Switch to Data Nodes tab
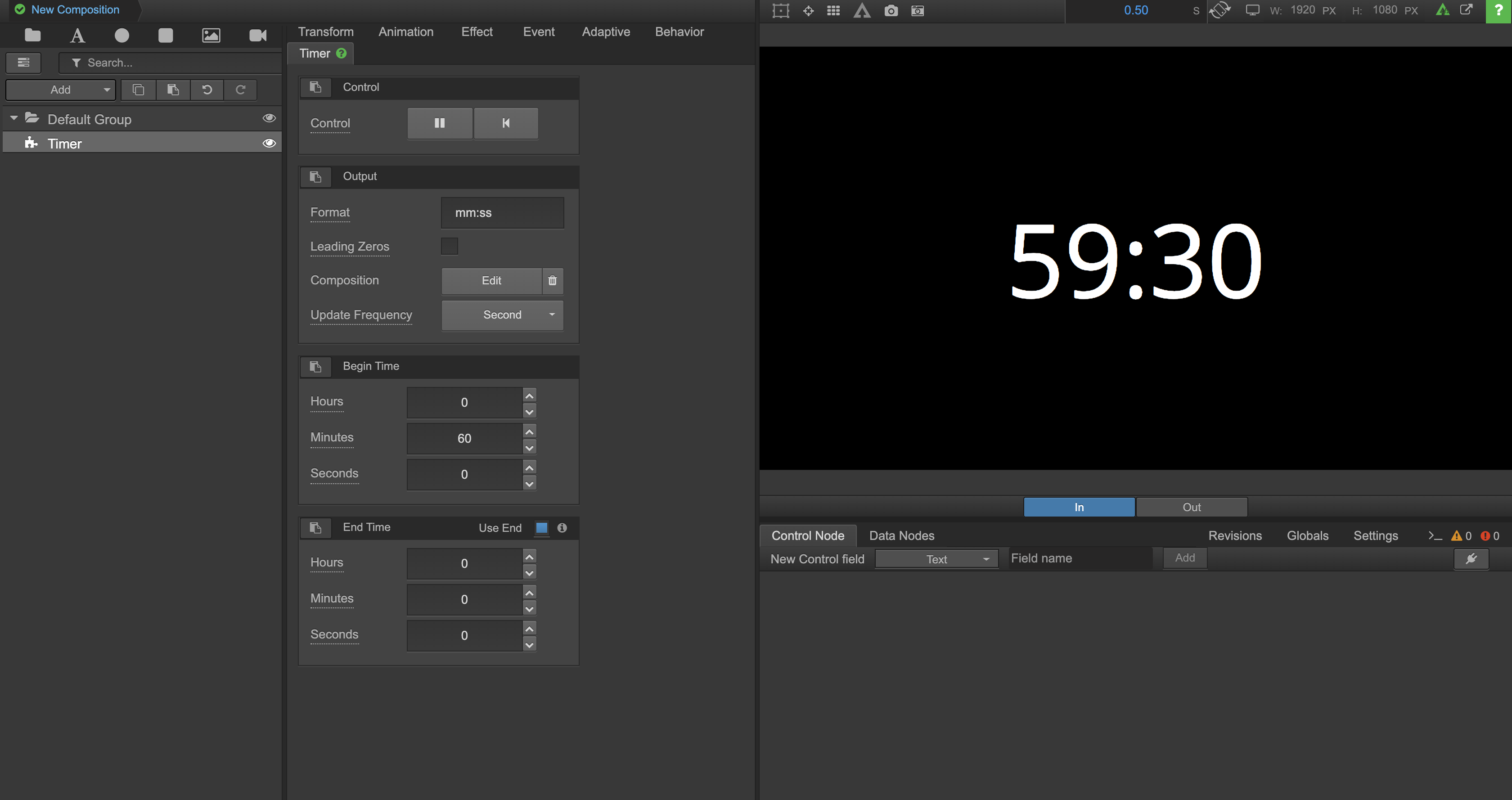This screenshot has height=800, width=1512. (x=901, y=535)
